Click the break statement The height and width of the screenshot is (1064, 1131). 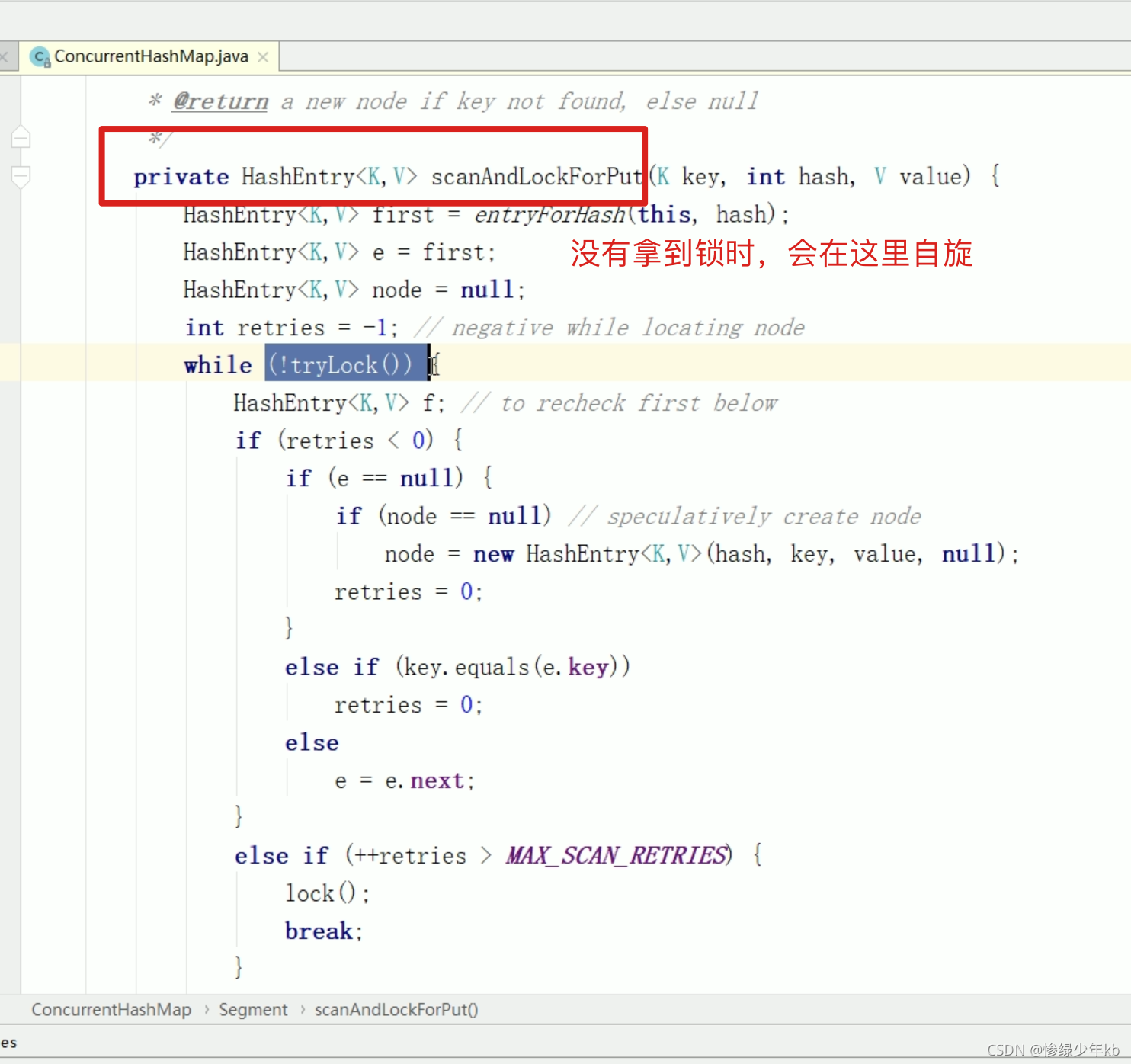323,931
